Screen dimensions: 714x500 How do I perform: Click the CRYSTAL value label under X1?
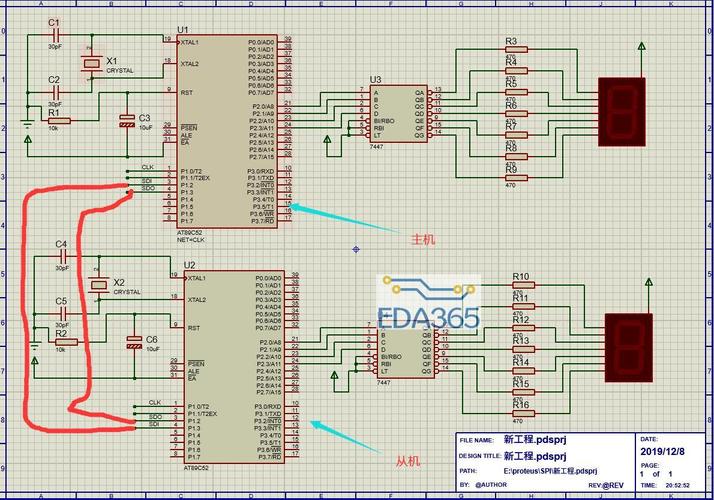point(120,71)
